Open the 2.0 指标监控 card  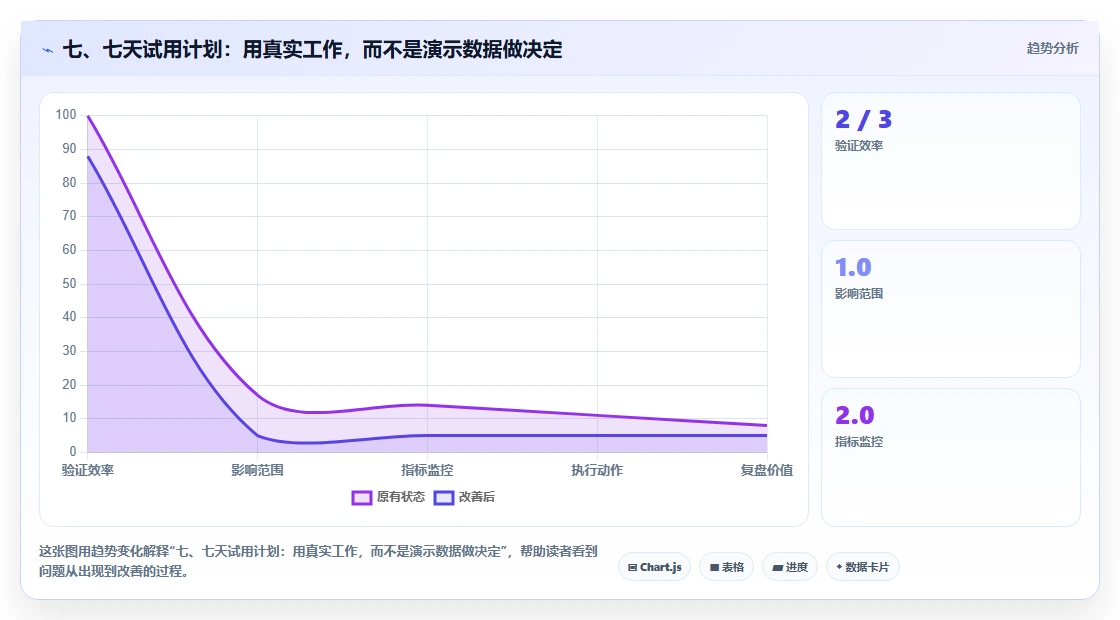(x=951, y=457)
